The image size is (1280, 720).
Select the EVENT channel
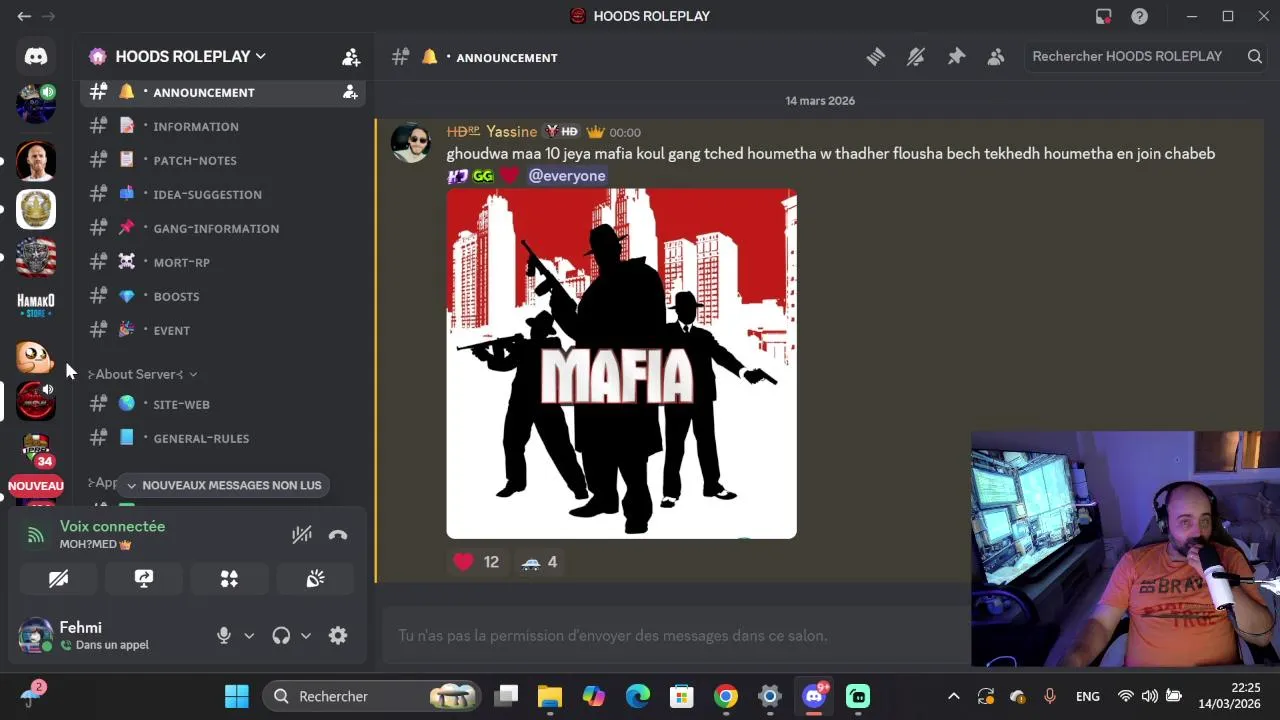coord(223,330)
